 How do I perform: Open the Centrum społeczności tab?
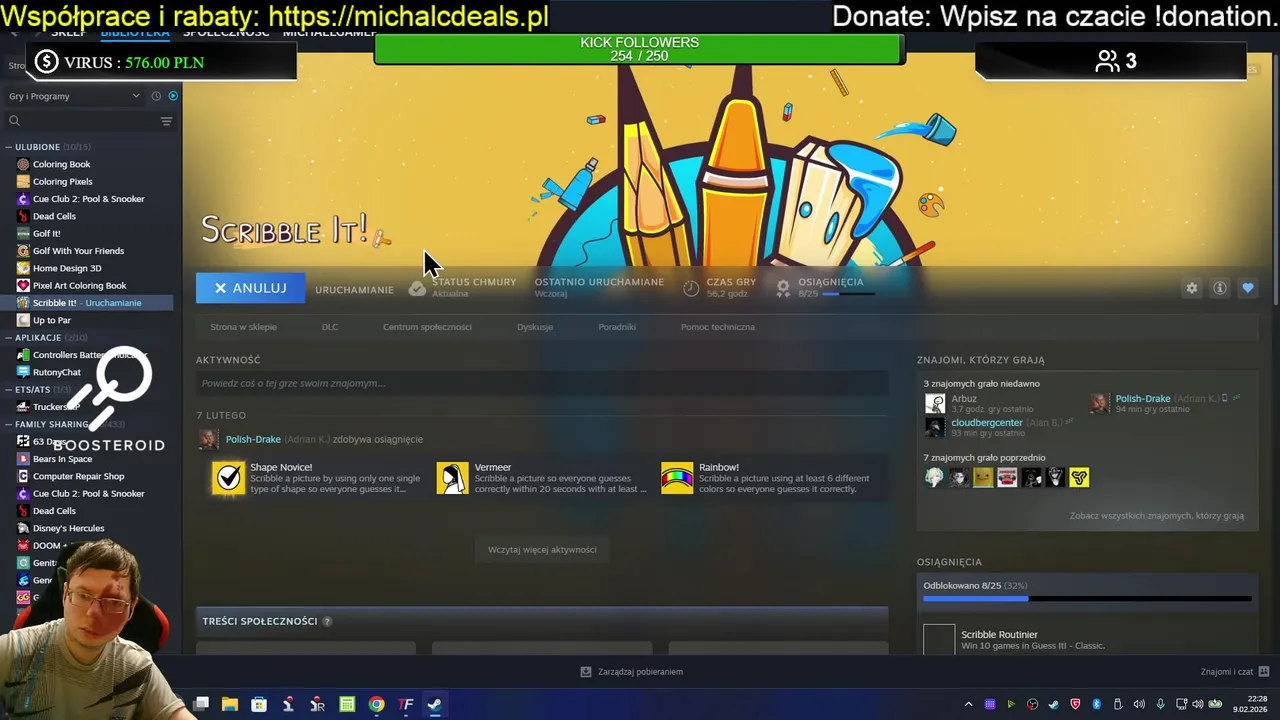click(x=427, y=327)
